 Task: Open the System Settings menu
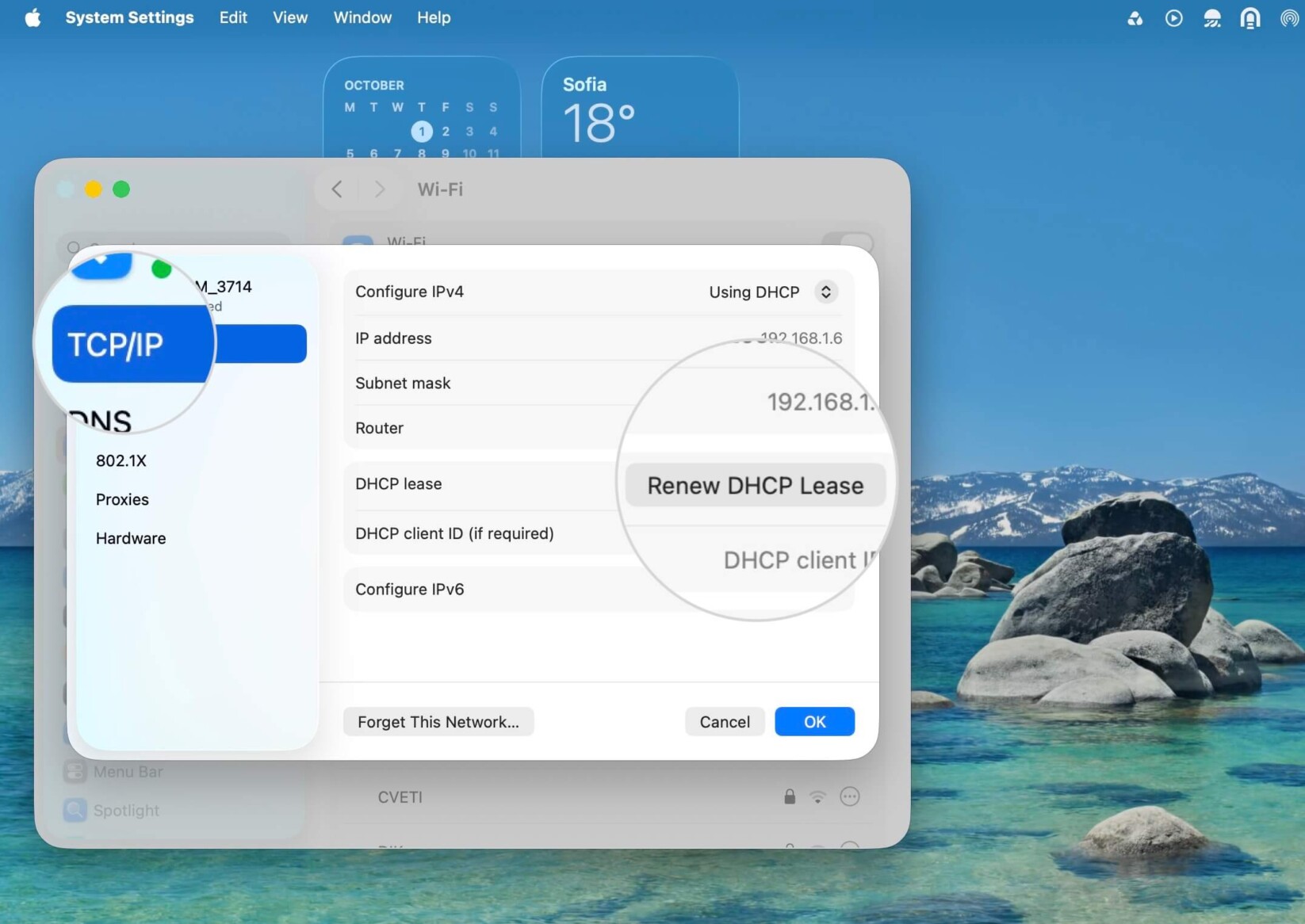[129, 17]
